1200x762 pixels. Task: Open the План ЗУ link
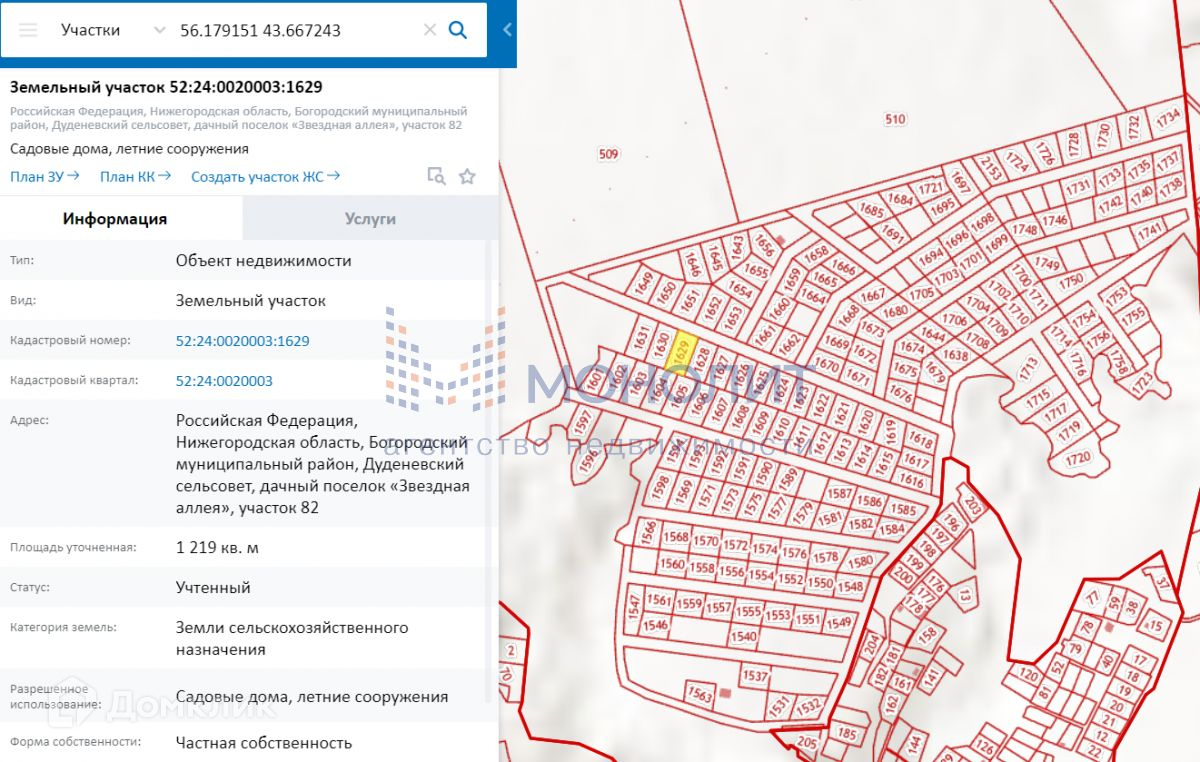point(45,177)
